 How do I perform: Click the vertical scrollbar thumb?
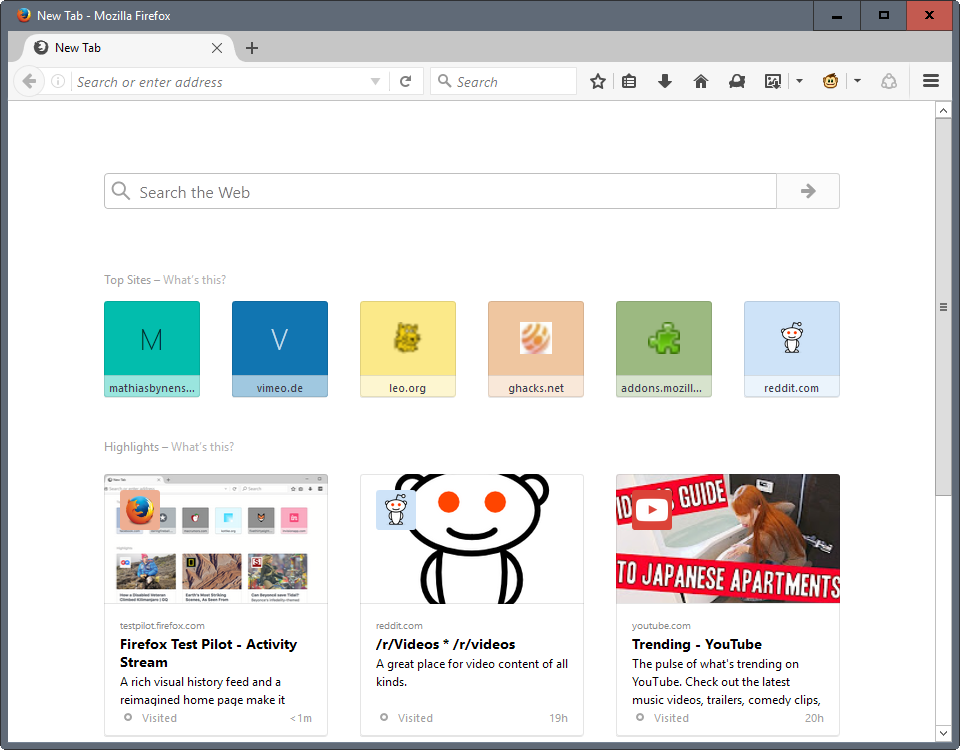pyautogui.click(x=943, y=307)
